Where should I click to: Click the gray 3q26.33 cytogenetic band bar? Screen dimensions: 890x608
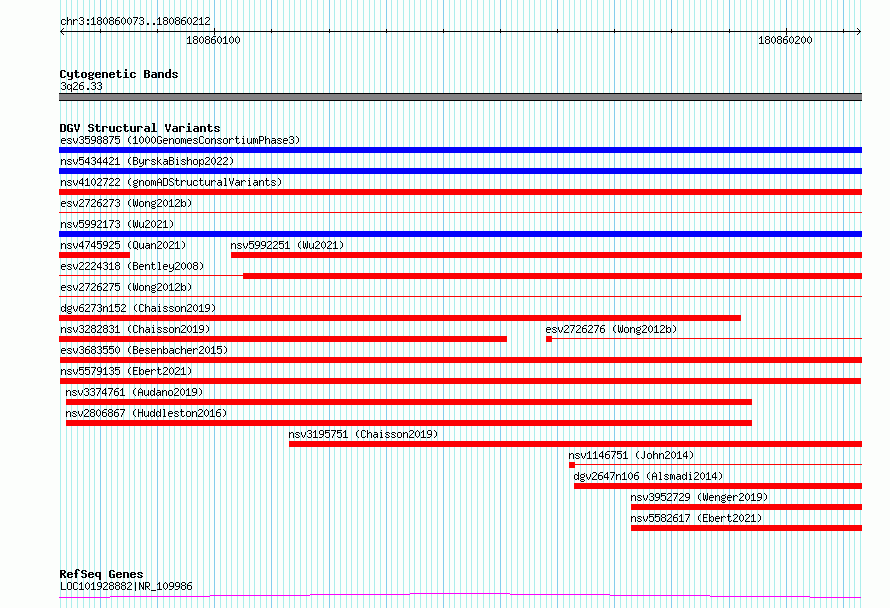[460, 97]
